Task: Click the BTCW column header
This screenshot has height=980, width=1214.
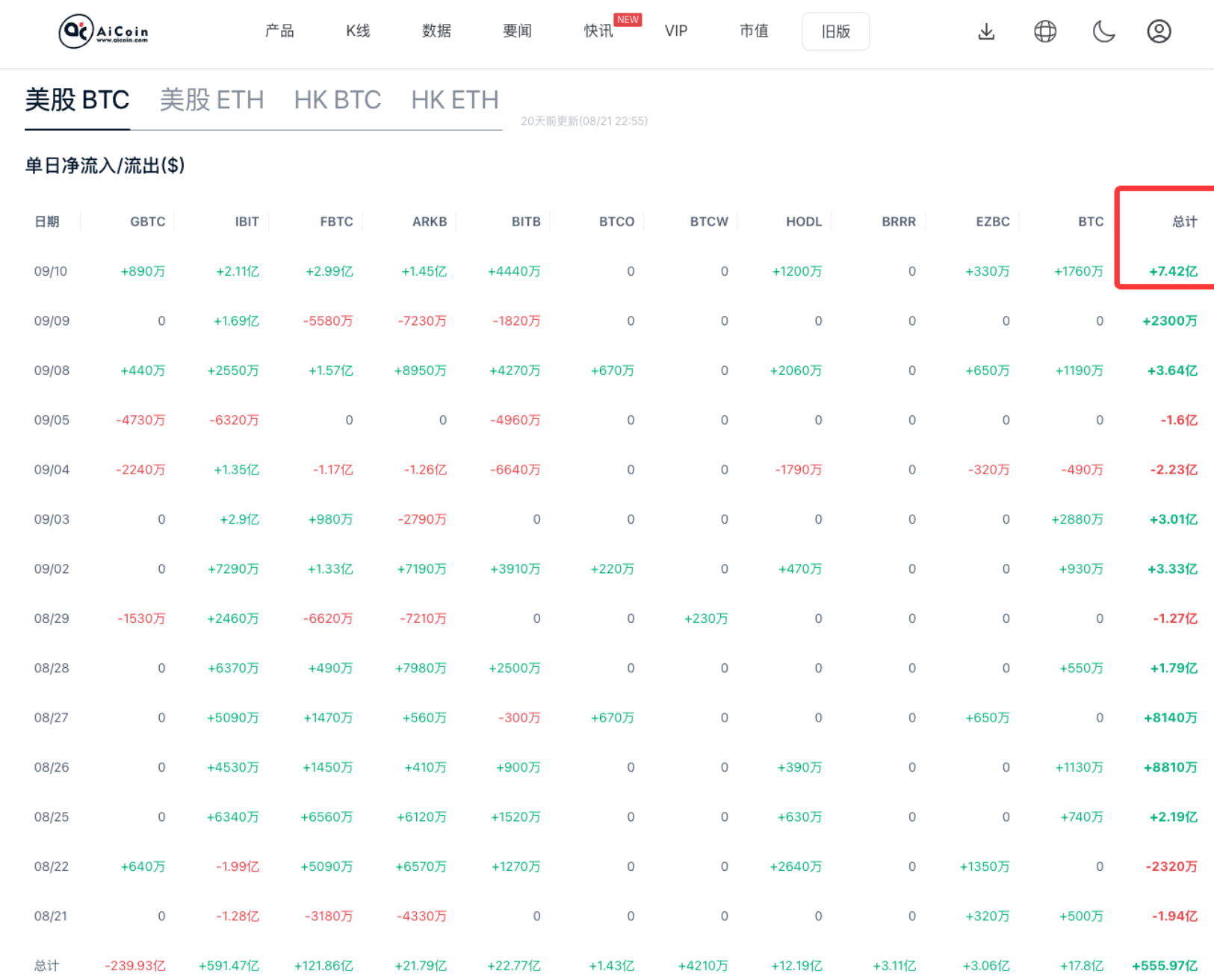Action: [709, 221]
